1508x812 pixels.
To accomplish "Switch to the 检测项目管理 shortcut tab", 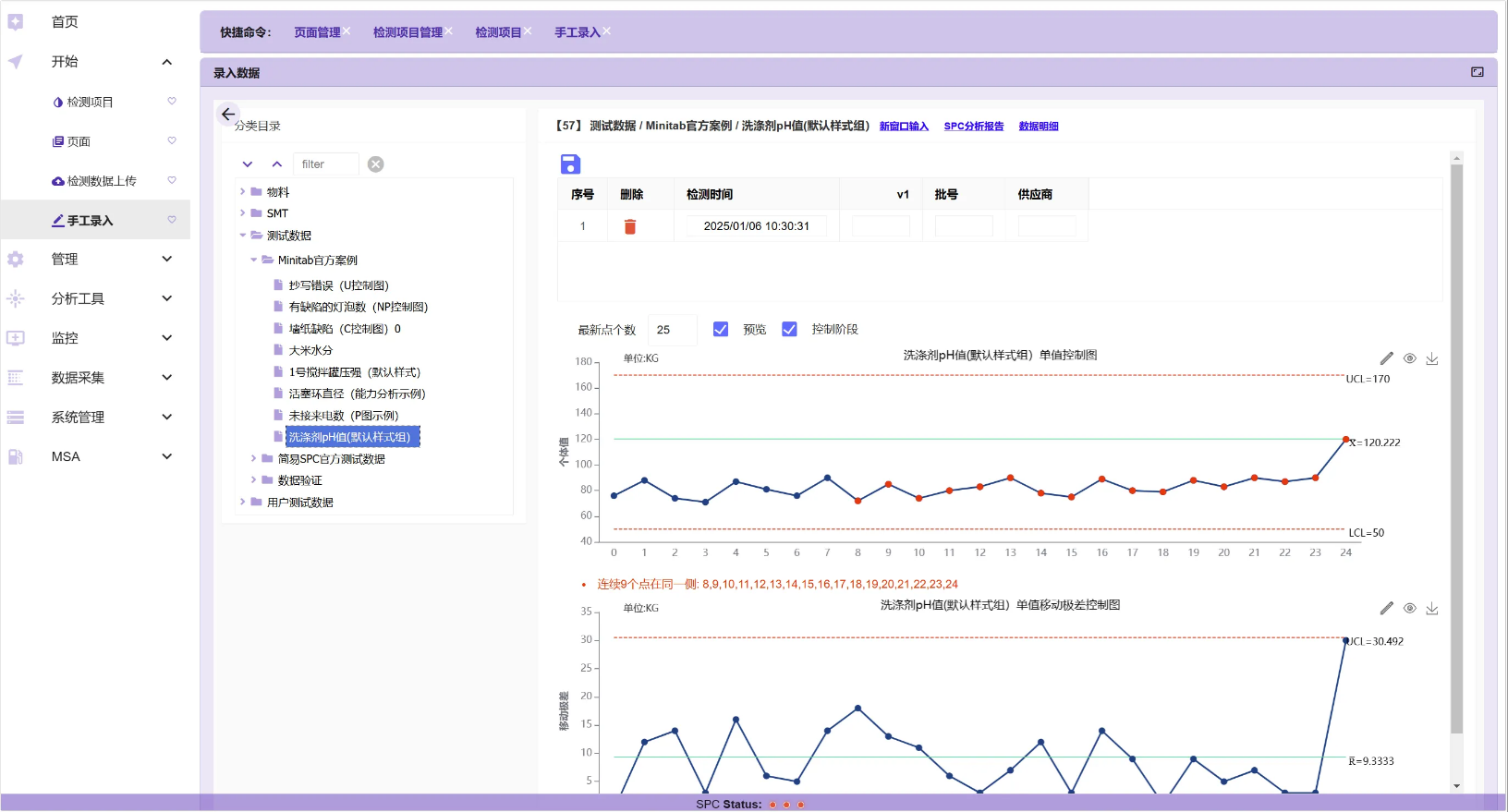I will point(407,32).
